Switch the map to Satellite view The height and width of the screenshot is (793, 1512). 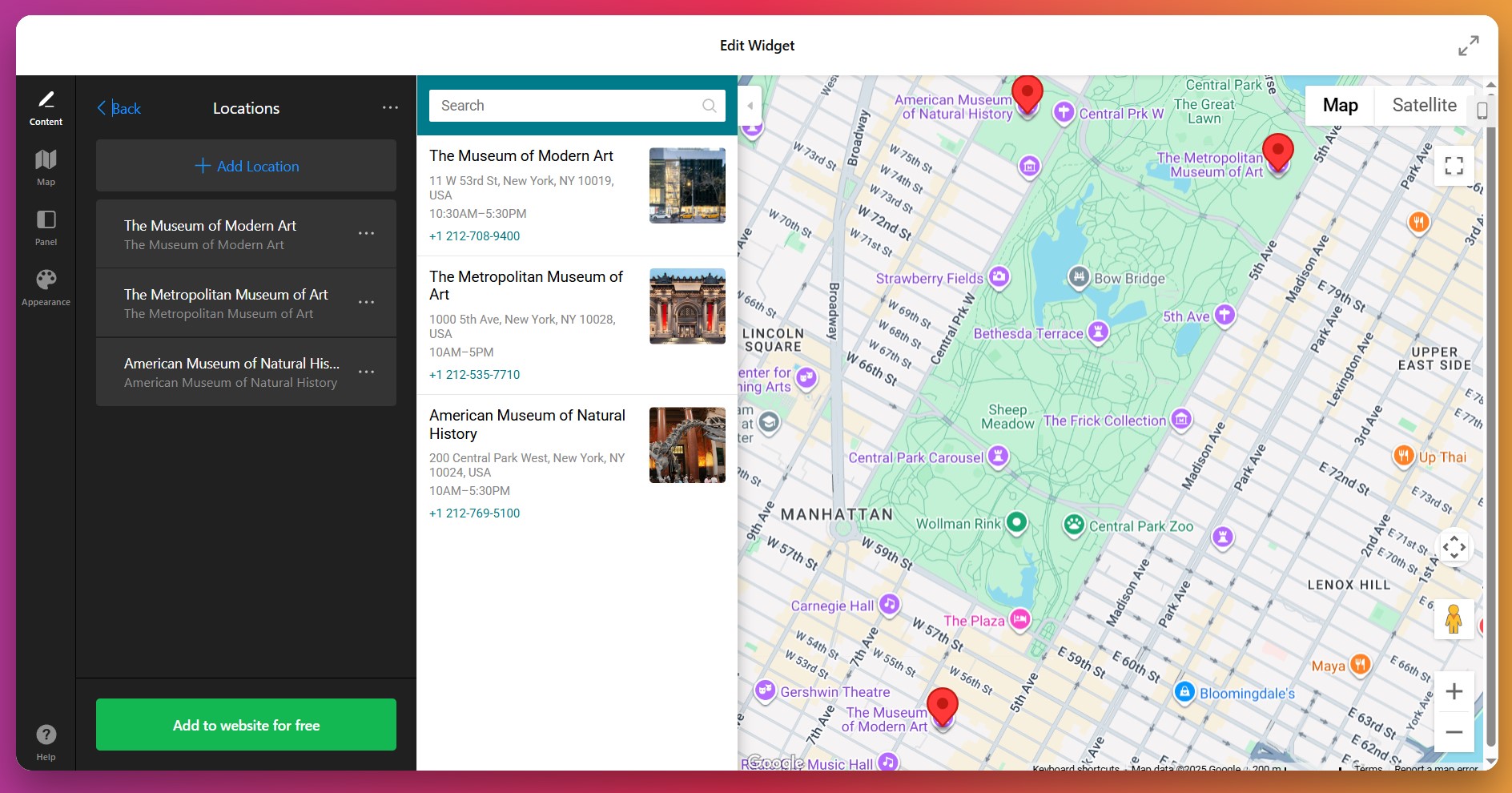coord(1425,105)
